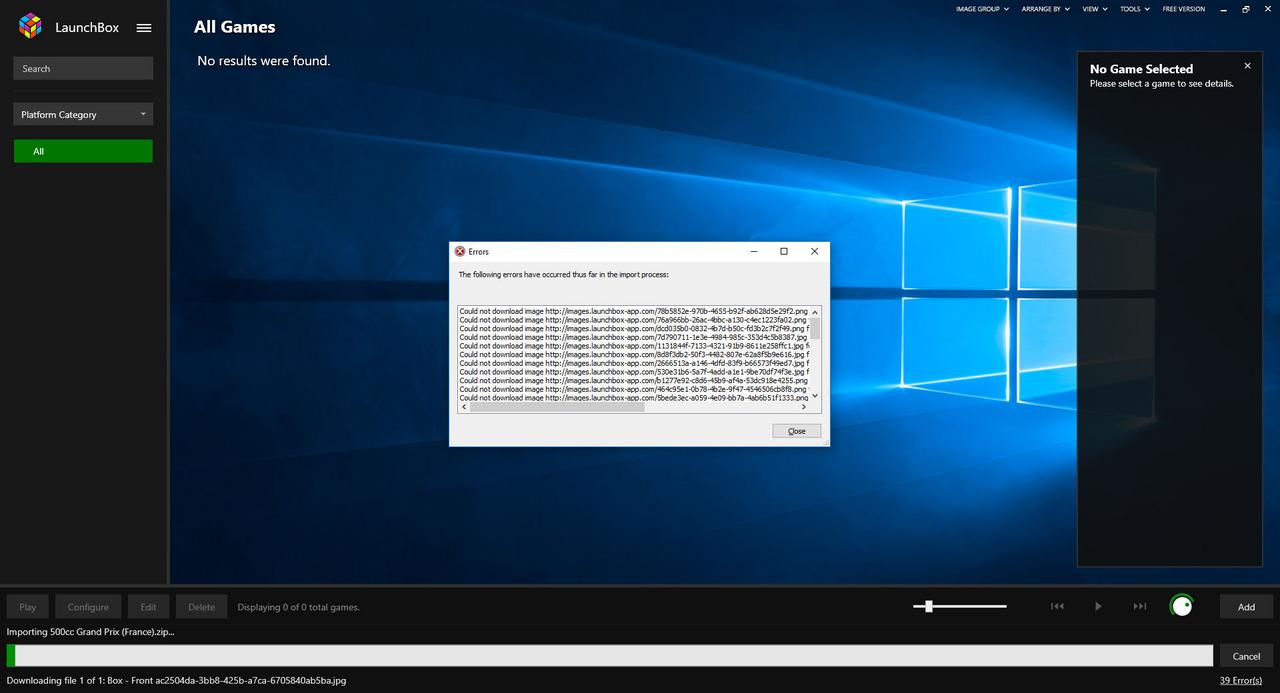
Task: Click the up arrow of error list scrollbar
Action: coord(815,311)
